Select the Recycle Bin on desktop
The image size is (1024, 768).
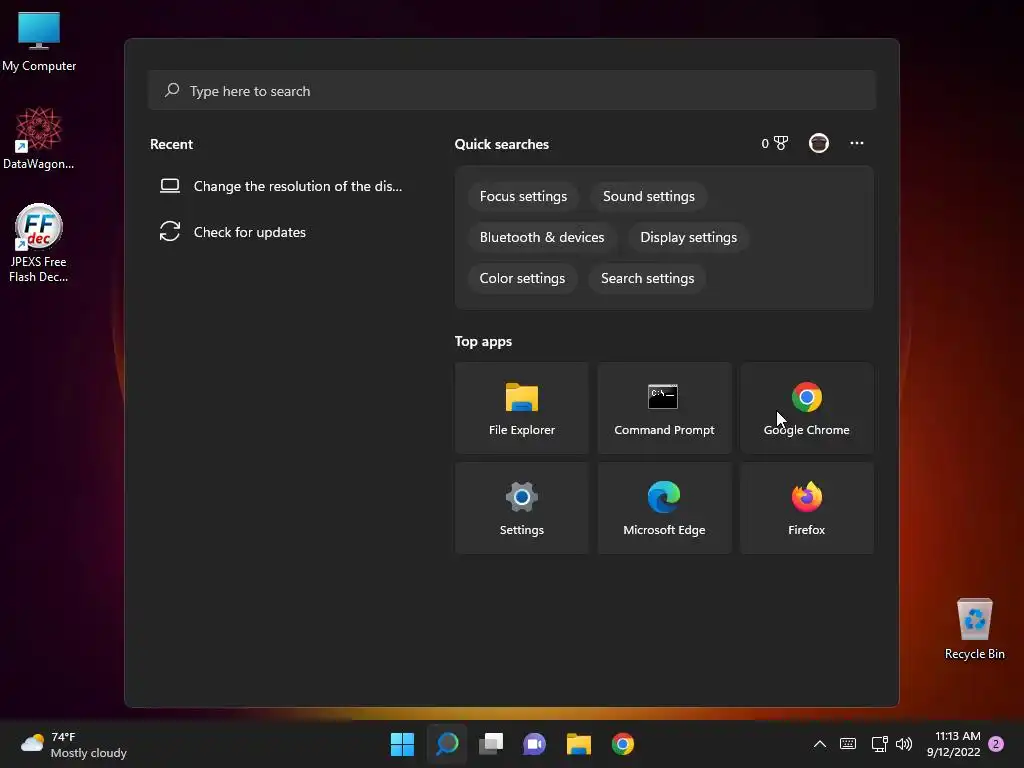click(974, 629)
